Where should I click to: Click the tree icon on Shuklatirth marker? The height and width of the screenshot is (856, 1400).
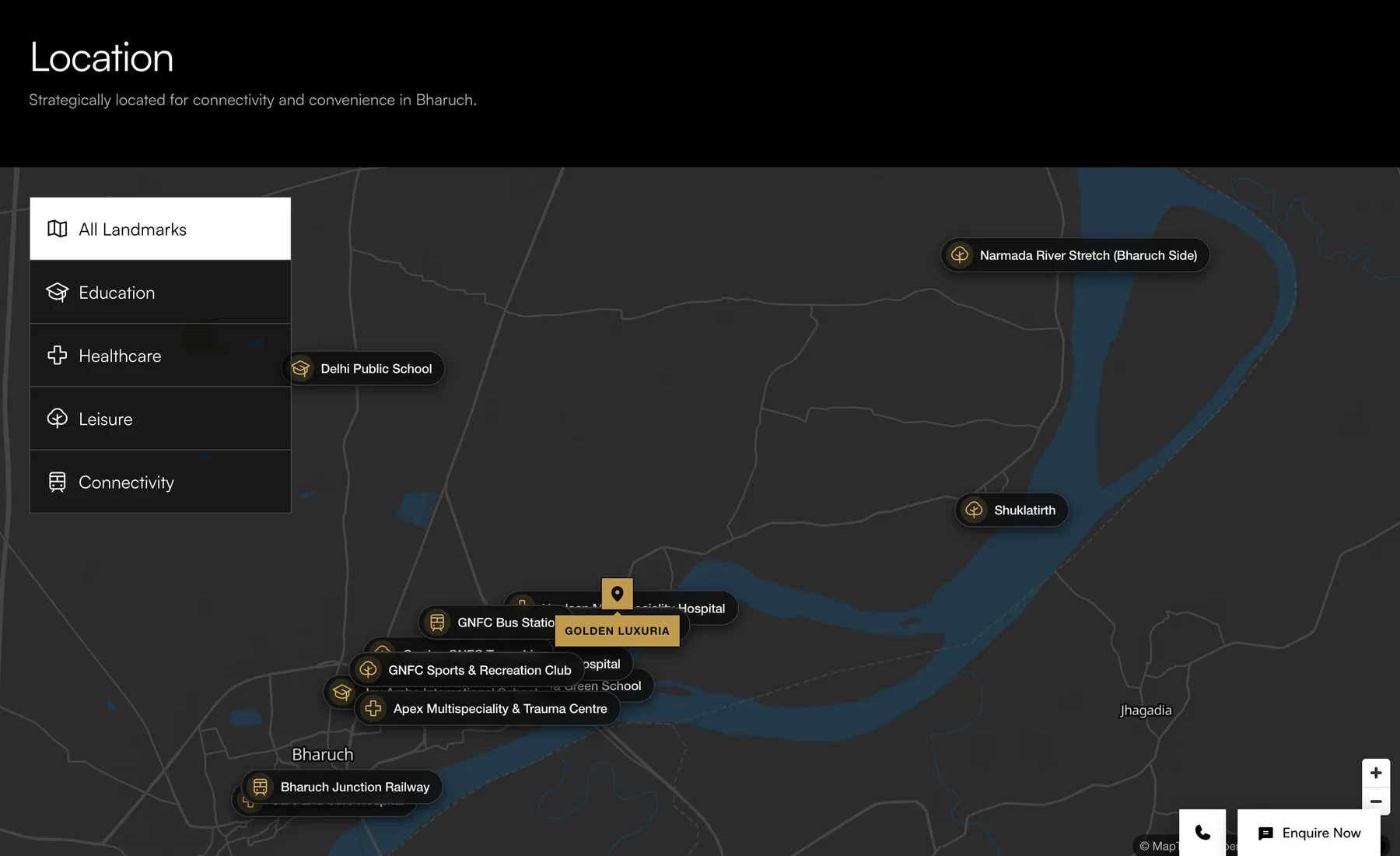pos(974,510)
